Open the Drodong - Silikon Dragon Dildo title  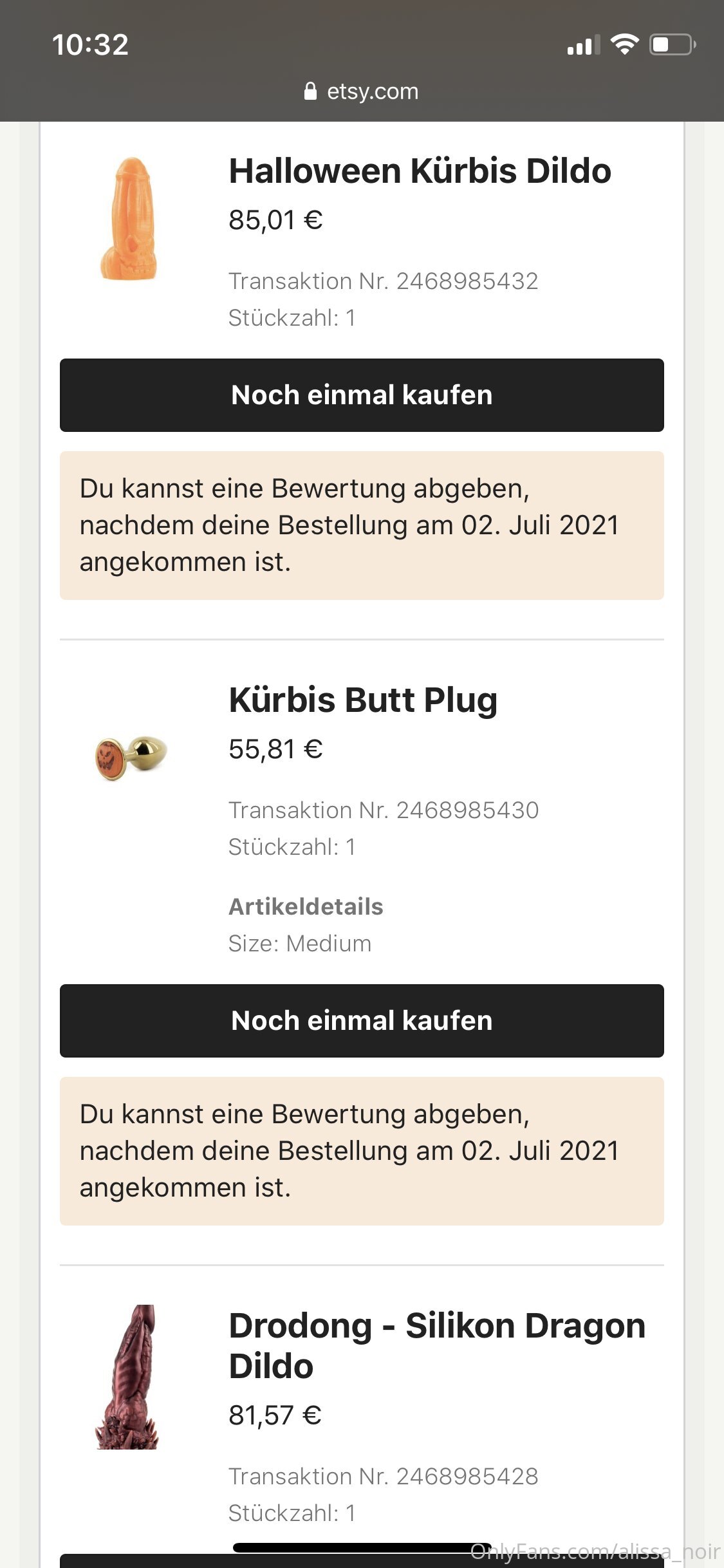[x=437, y=1345]
